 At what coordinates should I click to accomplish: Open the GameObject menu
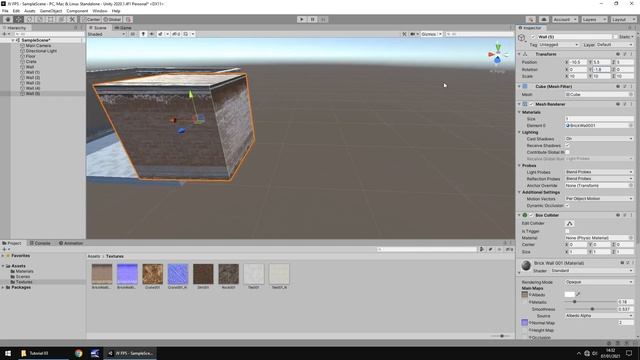pos(51,11)
